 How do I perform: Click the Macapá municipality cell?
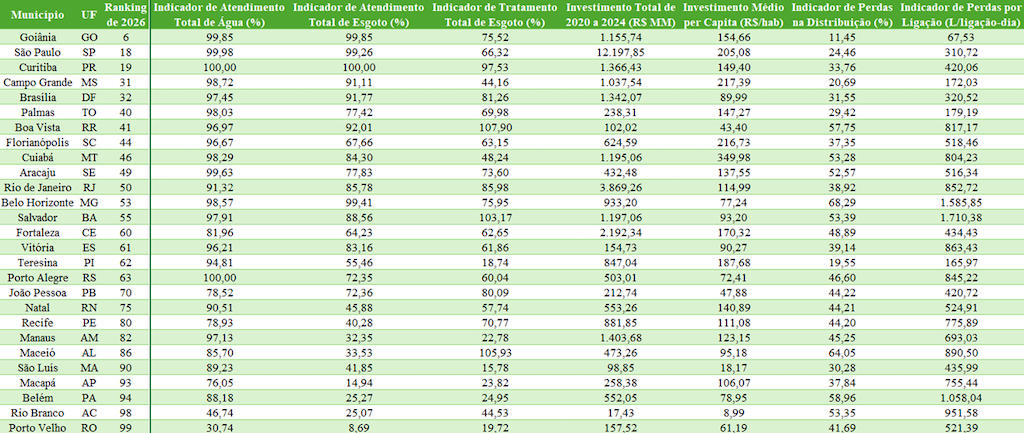tap(38, 383)
